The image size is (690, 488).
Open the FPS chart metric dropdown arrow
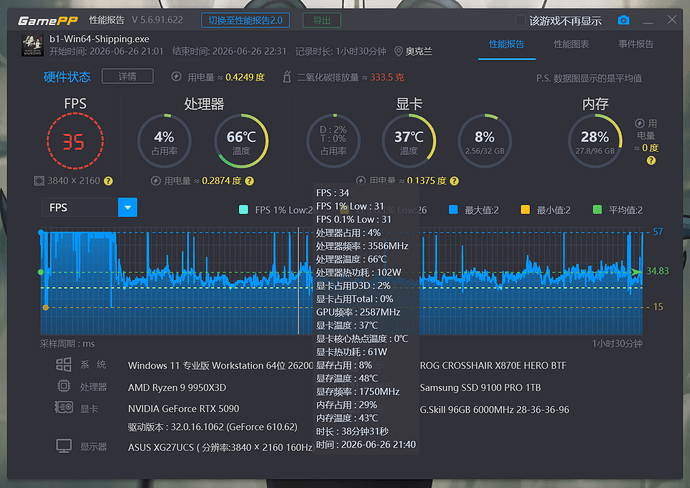click(128, 207)
